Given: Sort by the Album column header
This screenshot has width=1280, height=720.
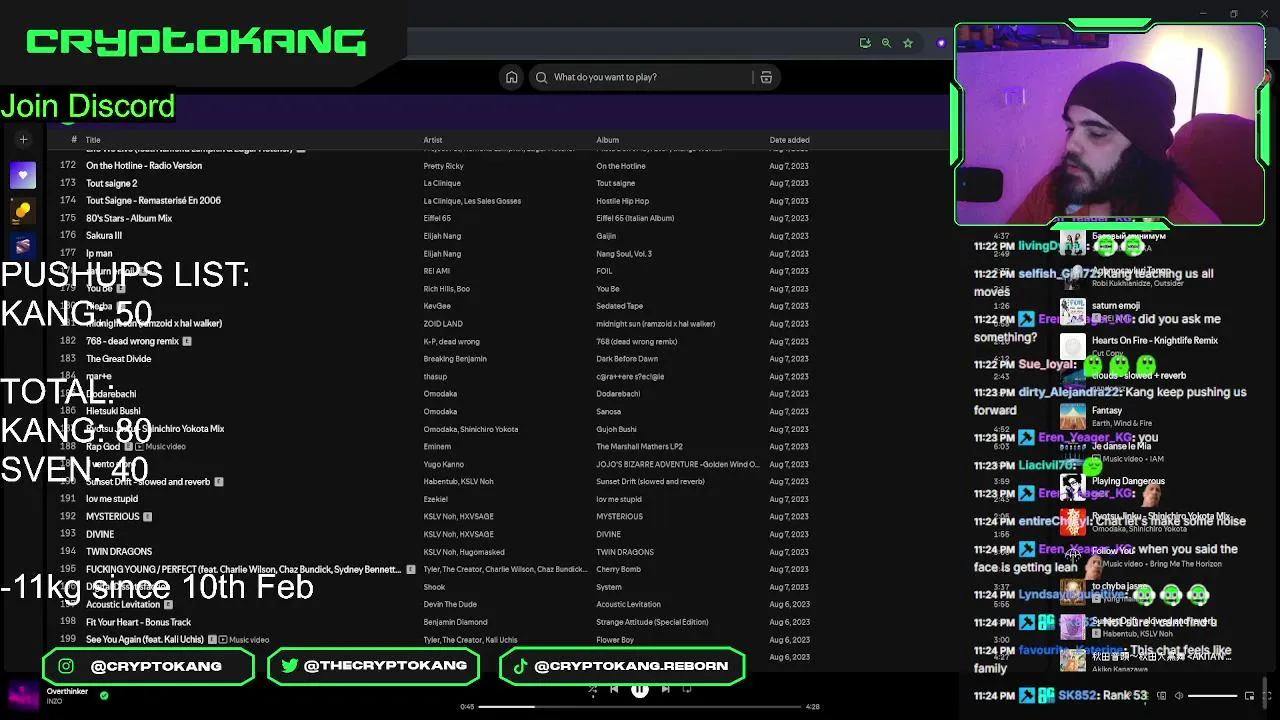Looking at the screenshot, I should (608, 140).
